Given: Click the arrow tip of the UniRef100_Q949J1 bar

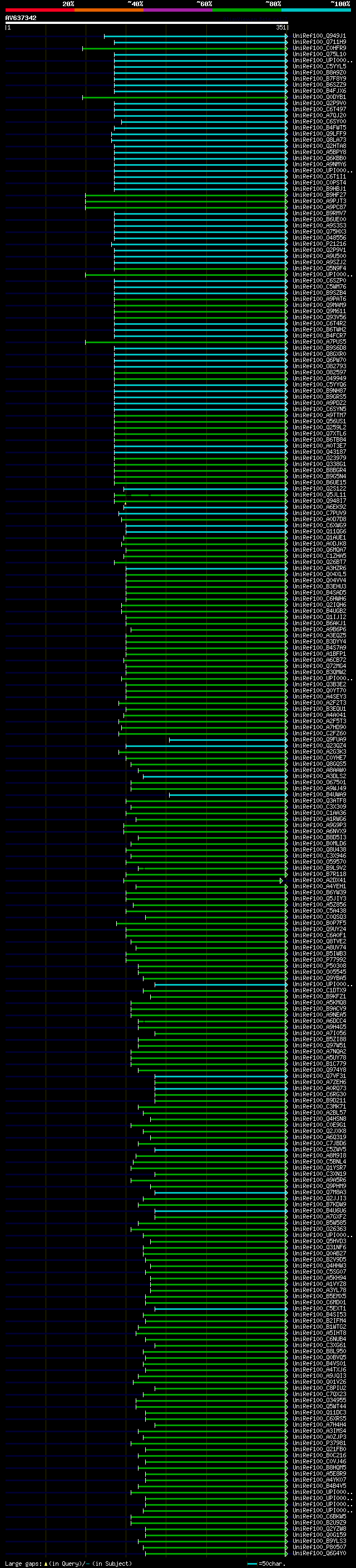Looking at the screenshot, I should [x=286, y=36].
